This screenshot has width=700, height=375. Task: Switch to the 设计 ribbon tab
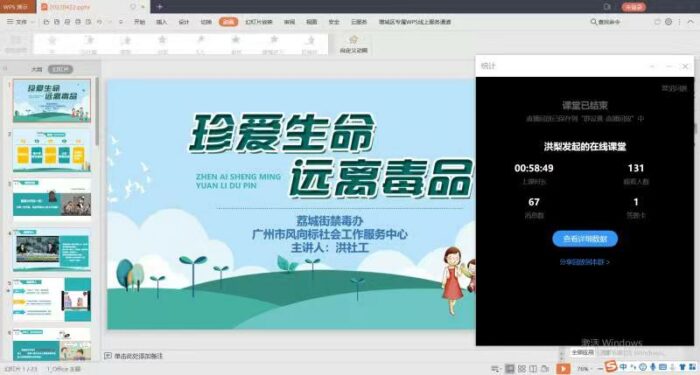coord(184,21)
